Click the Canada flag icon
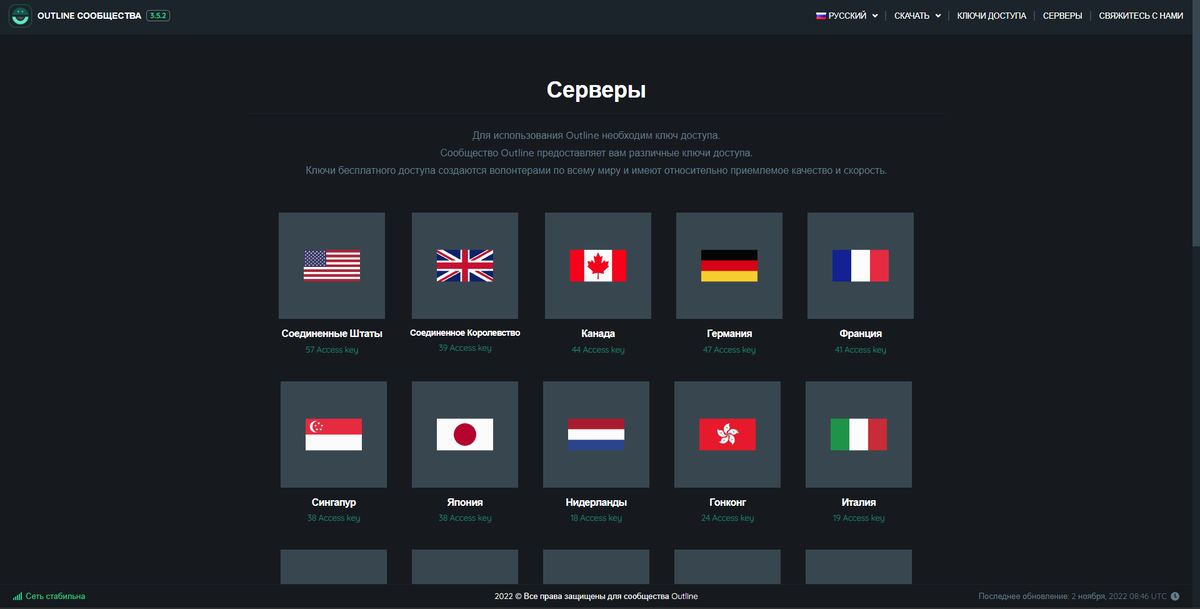Image resolution: width=1200 pixels, height=609 pixels. pos(597,265)
